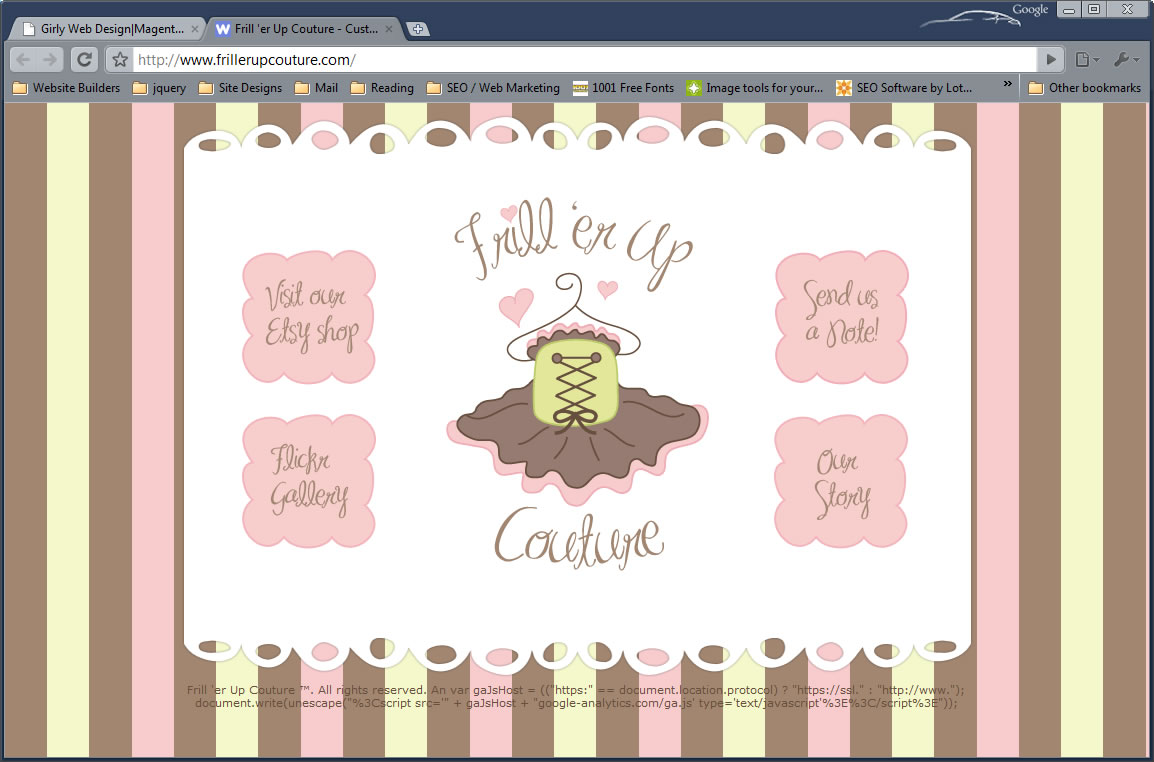Expand the bookmarks overflow chevron

click(x=1007, y=86)
